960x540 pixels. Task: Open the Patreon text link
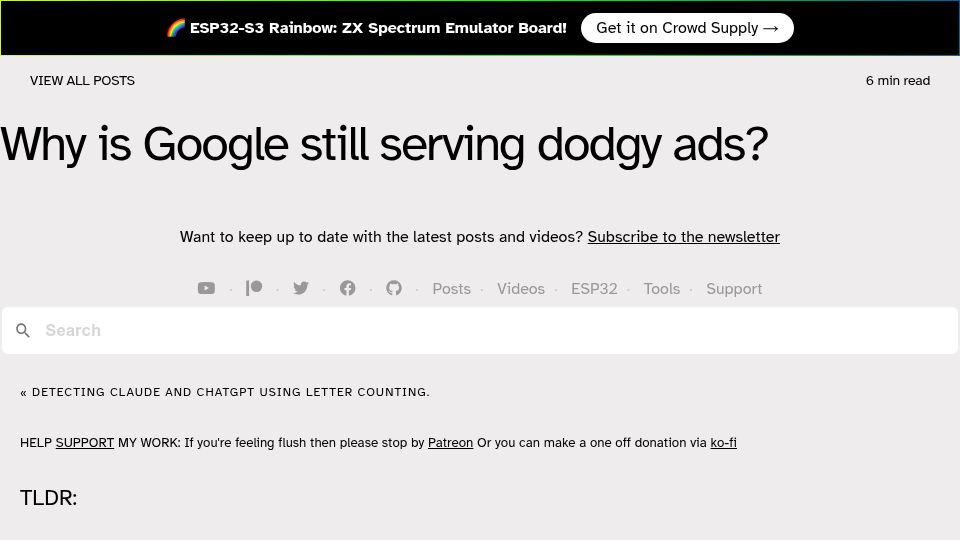tap(450, 443)
